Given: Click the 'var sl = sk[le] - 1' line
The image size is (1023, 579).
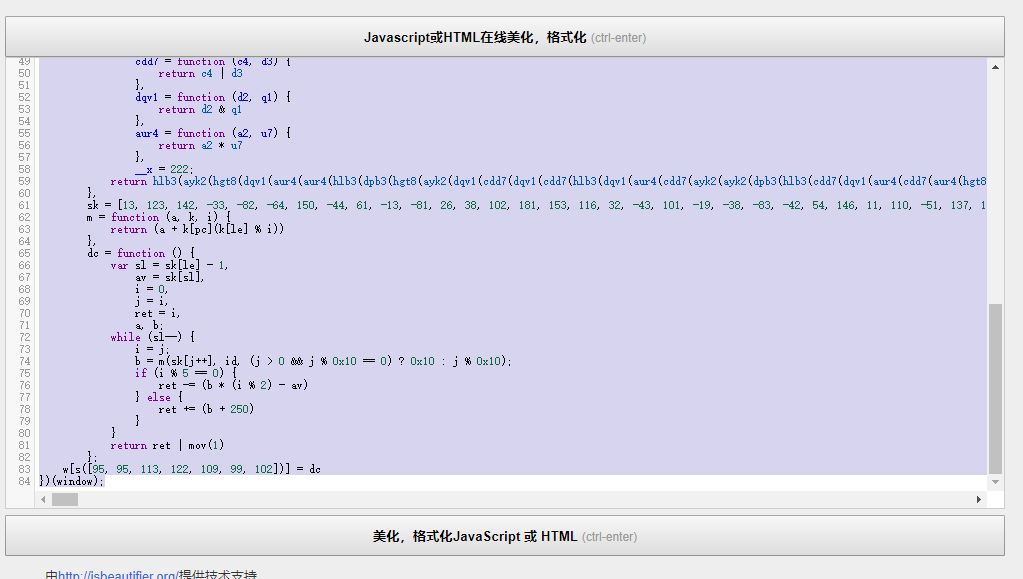Looking at the screenshot, I should pyautogui.click(x=170, y=265).
